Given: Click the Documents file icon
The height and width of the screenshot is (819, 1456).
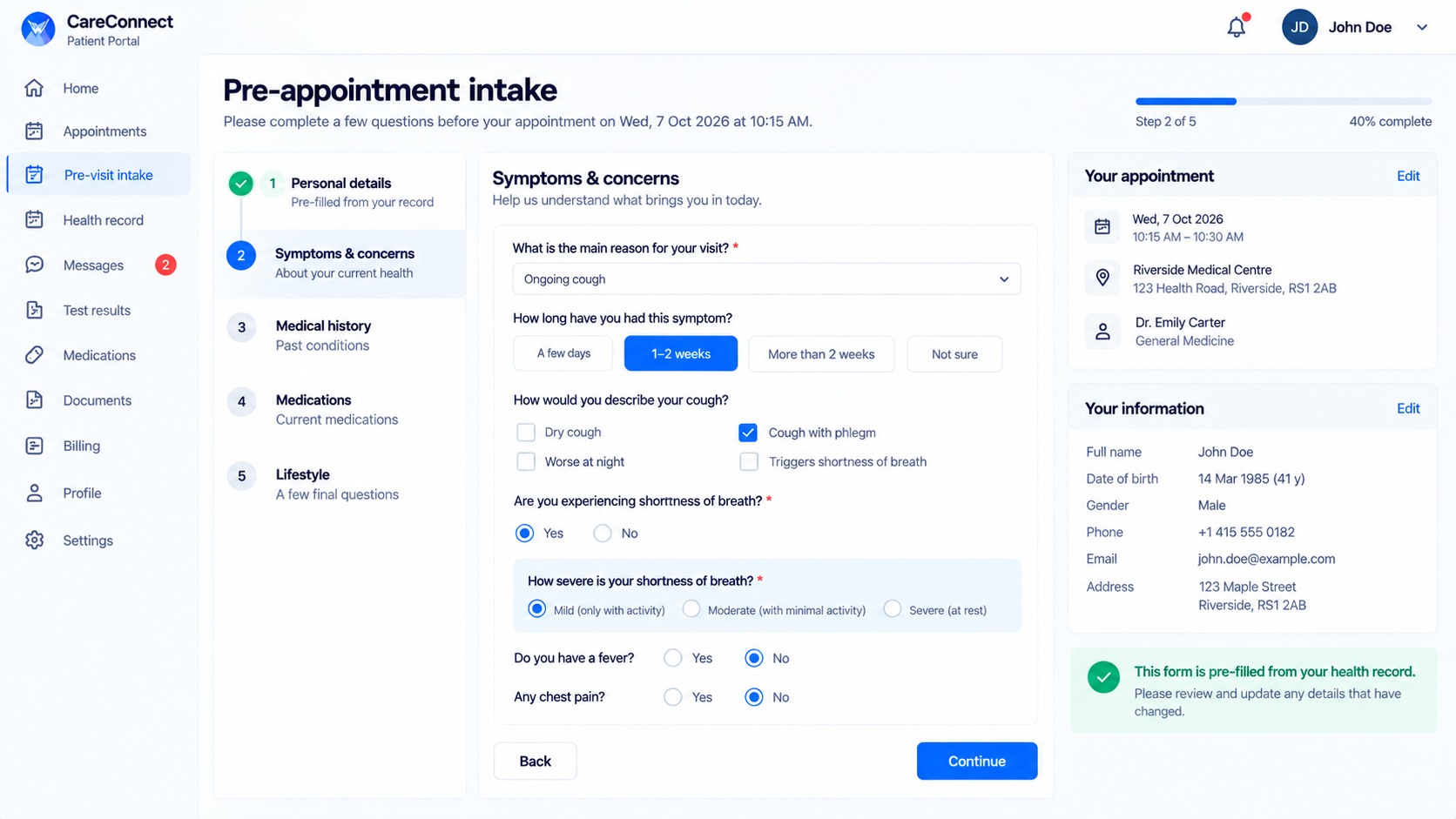Looking at the screenshot, I should (x=34, y=400).
